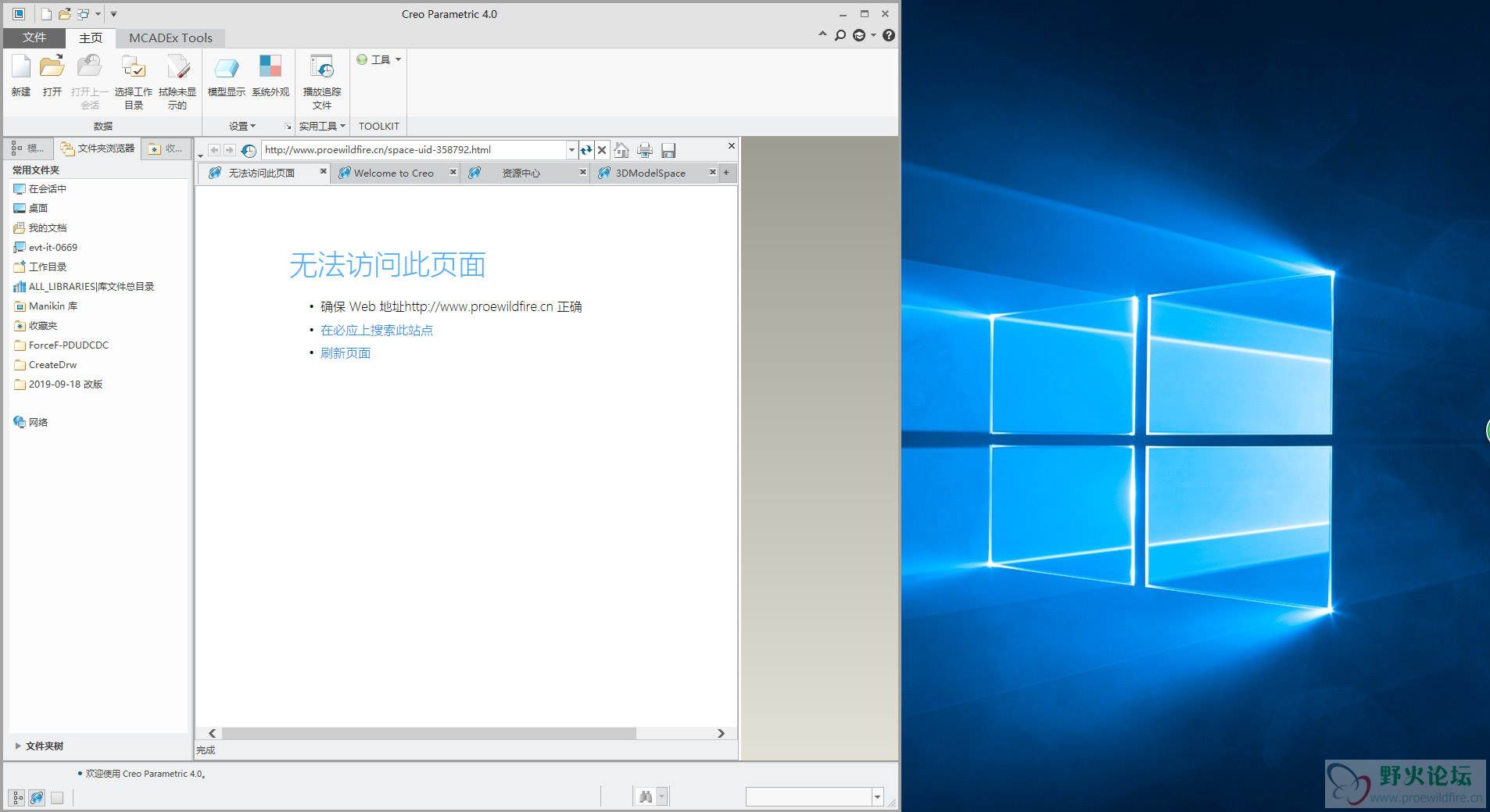
Task: Open the windows switch dropdown arrow
Action: pyautogui.click(x=98, y=14)
